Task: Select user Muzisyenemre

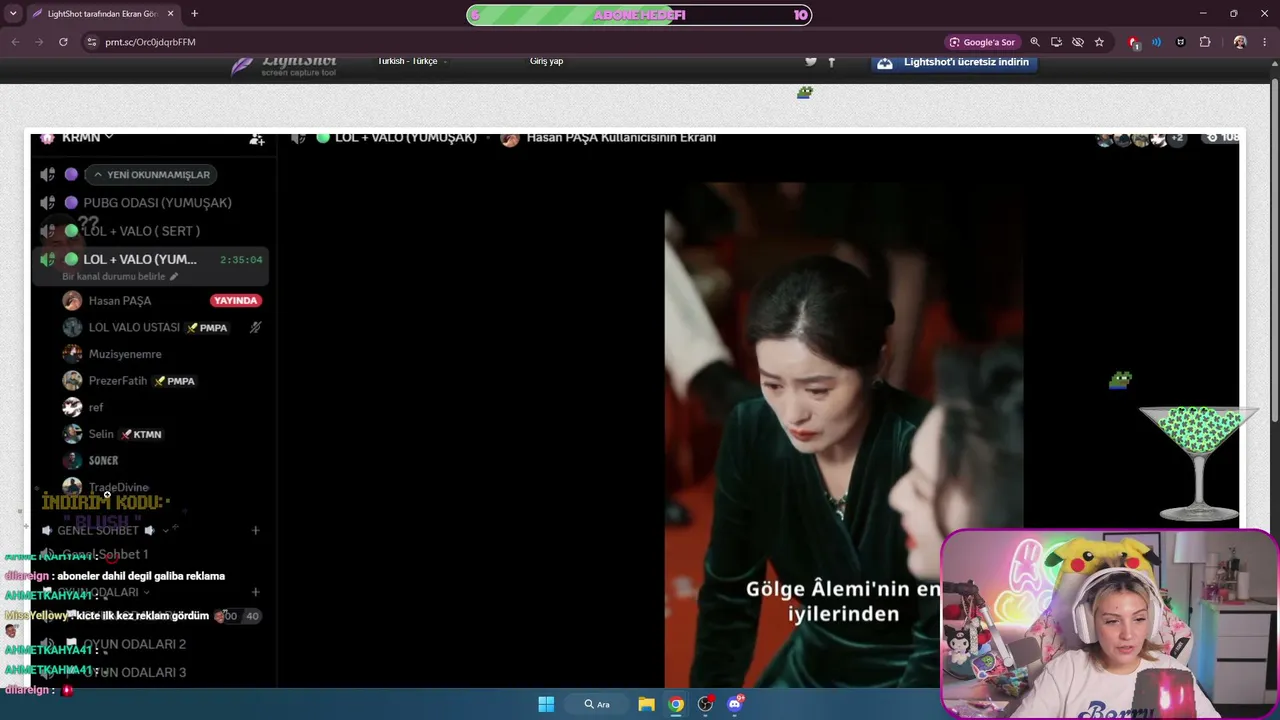Action: point(125,354)
